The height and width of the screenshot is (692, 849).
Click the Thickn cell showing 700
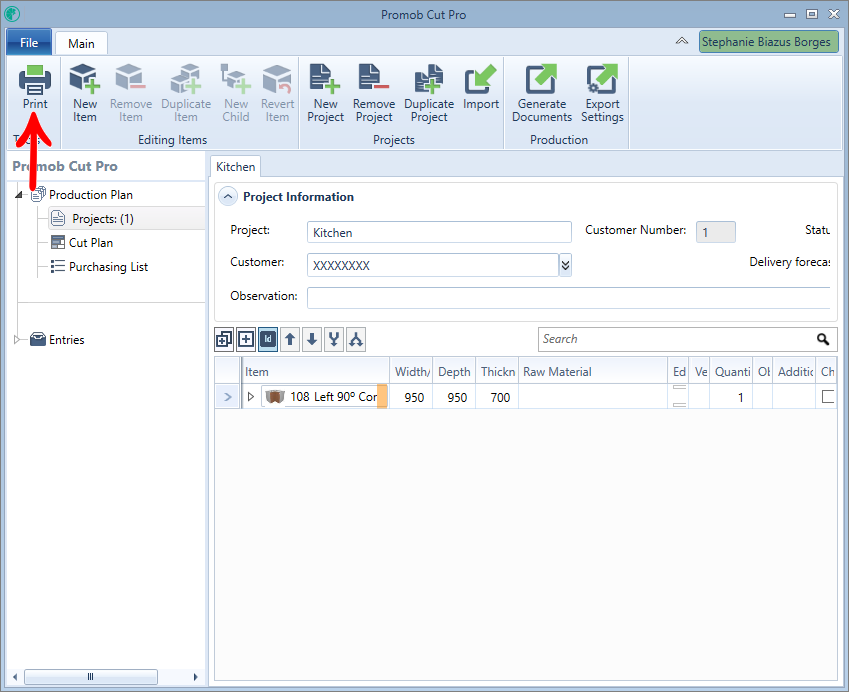498,397
